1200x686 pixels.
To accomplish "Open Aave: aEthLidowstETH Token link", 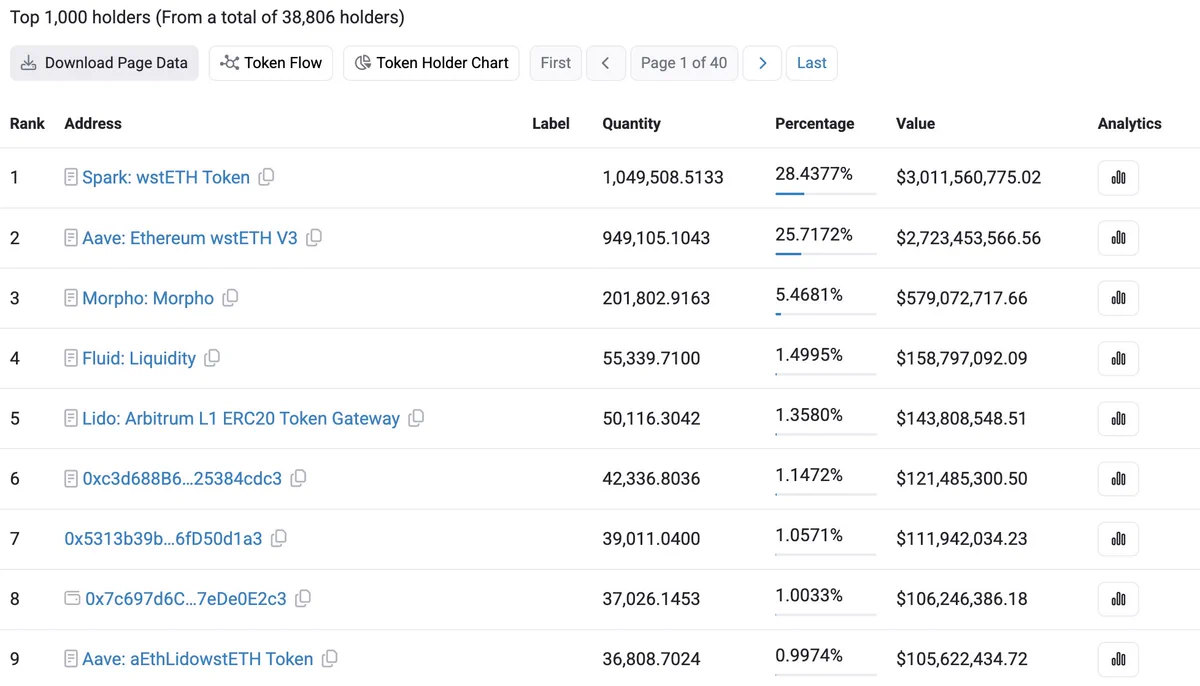I will point(198,658).
